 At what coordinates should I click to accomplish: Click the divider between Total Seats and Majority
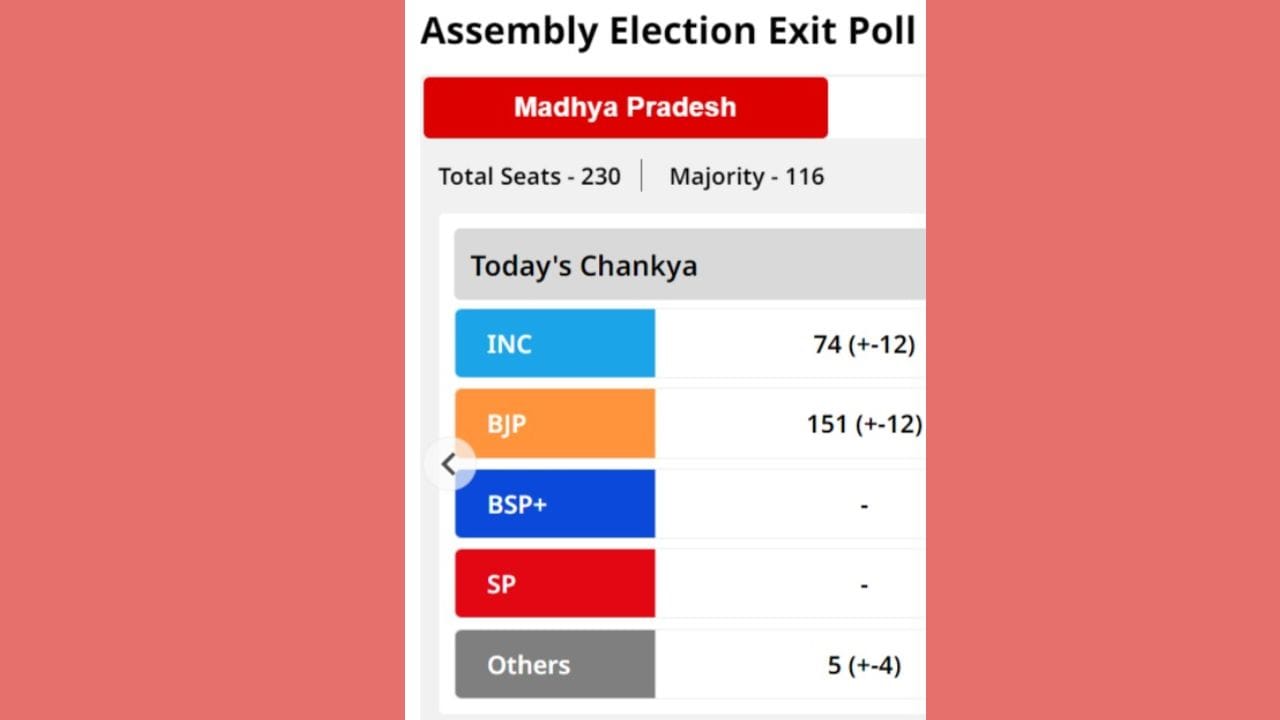coord(642,177)
